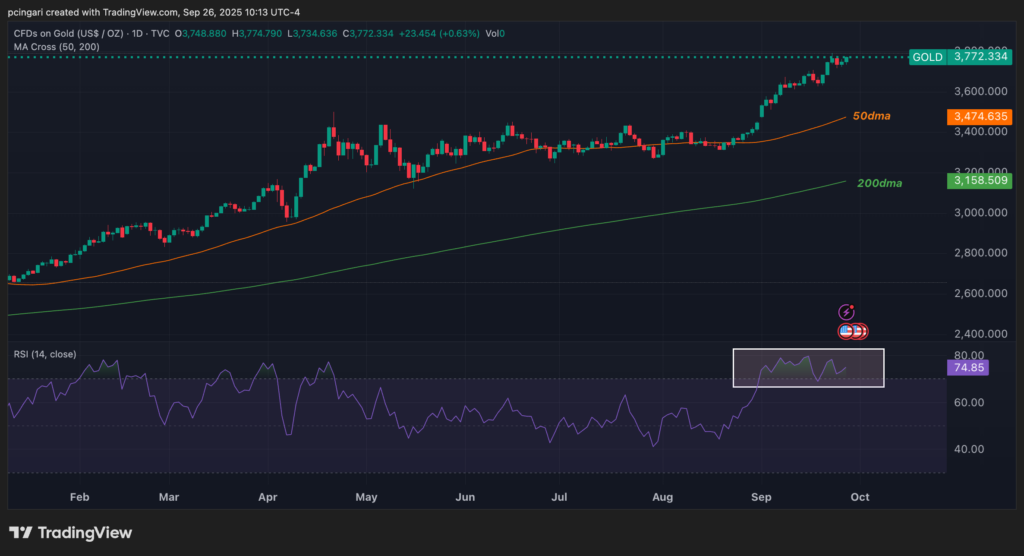Click the Jul label on the time axis
Image resolution: width=1024 pixels, height=556 pixels.
click(x=560, y=496)
